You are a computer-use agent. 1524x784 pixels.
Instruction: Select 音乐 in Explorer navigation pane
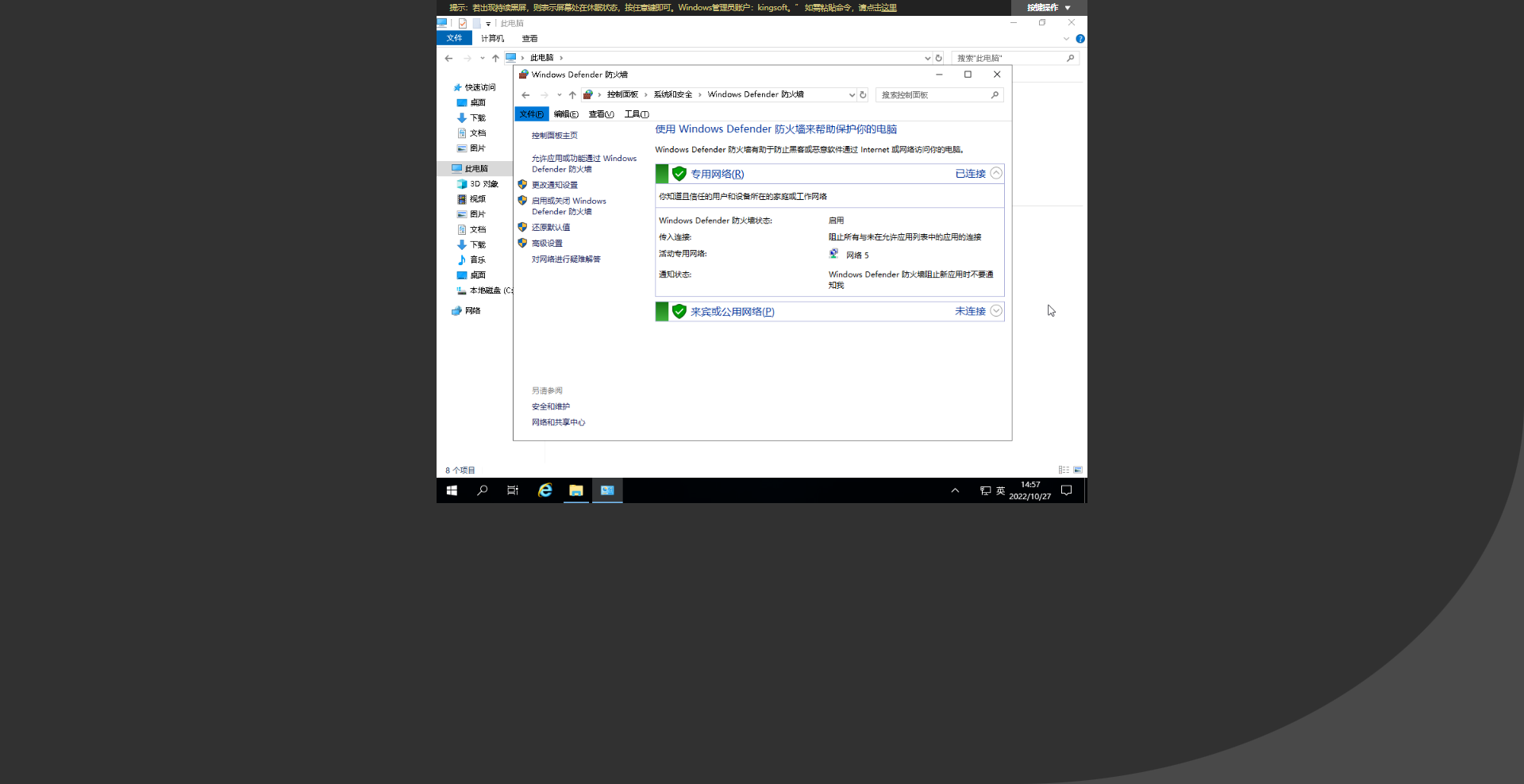pyautogui.click(x=477, y=260)
